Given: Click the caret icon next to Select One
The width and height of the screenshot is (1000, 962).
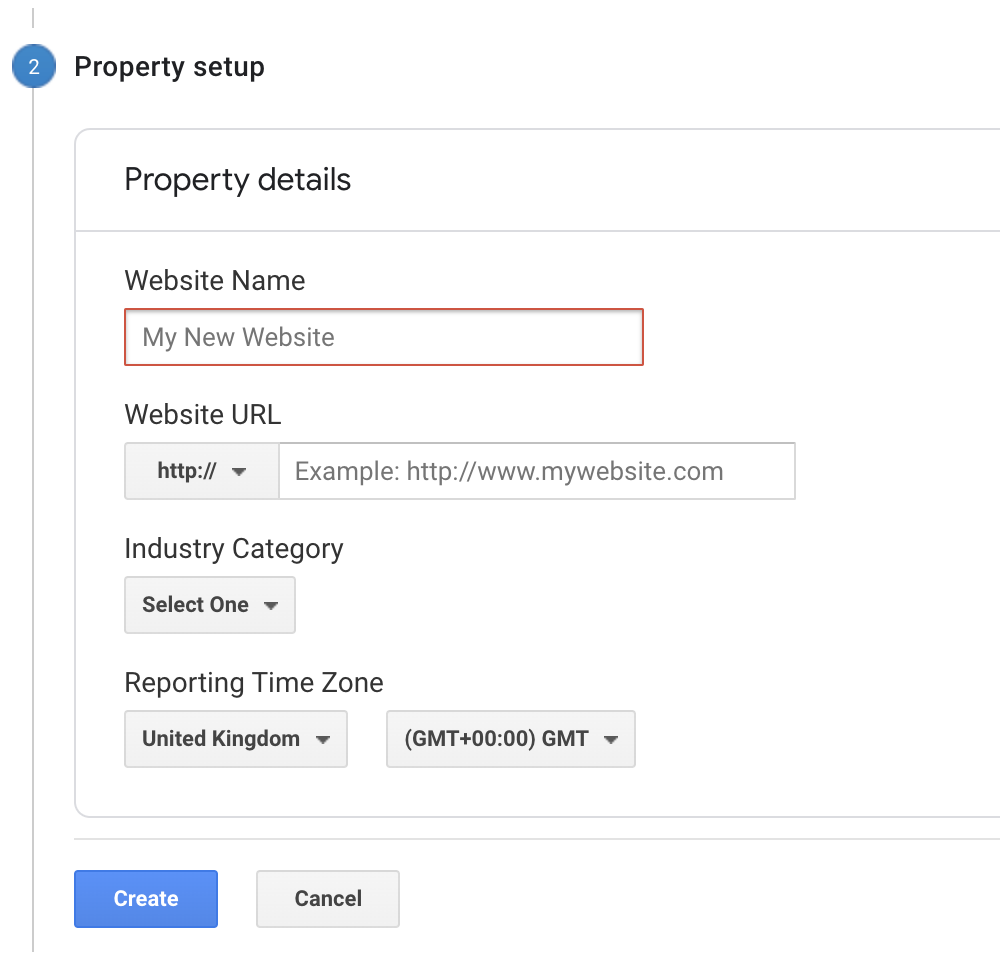Looking at the screenshot, I should (x=270, y=606).
